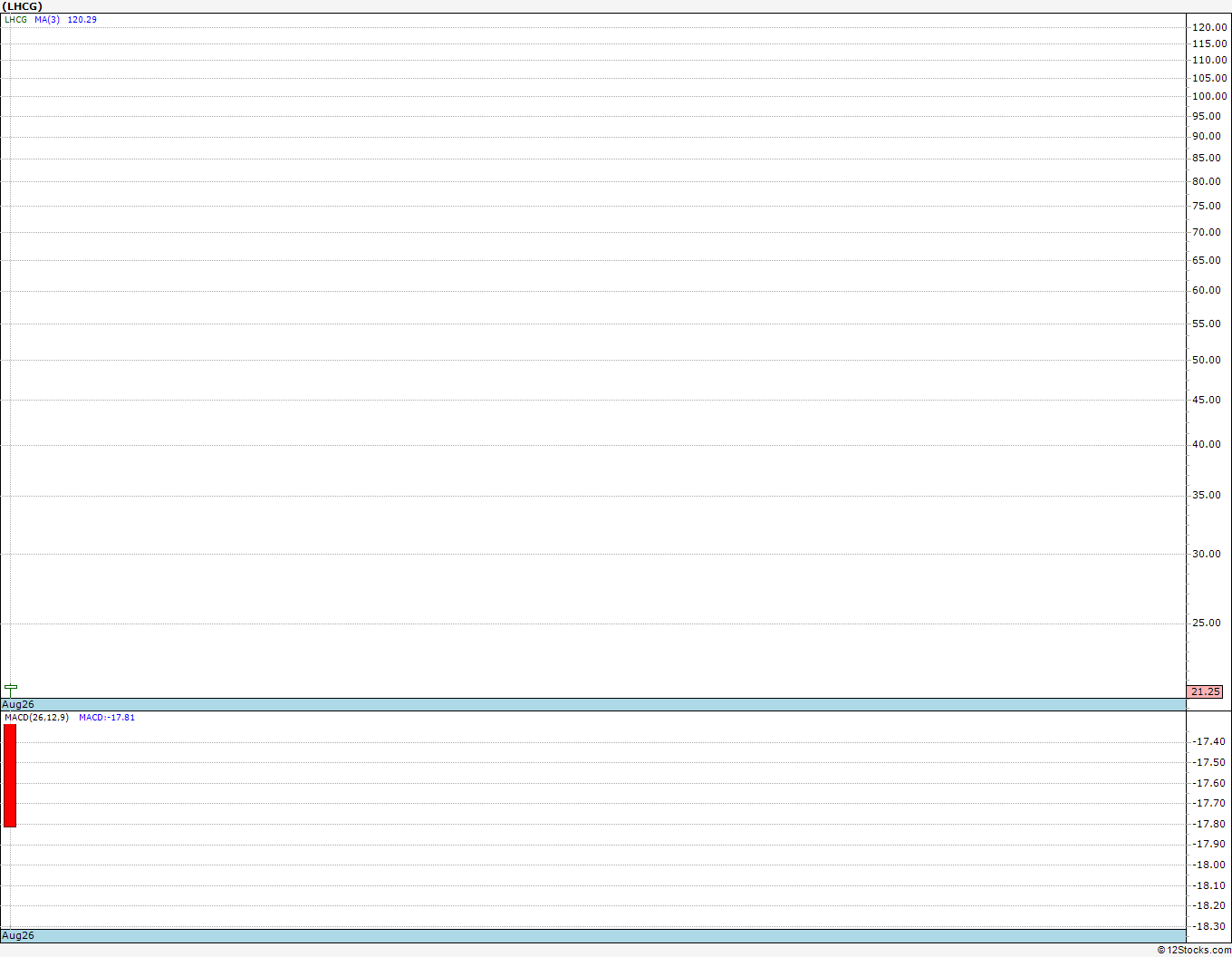Click the Aug26 label under MACD panel
Screen dimensions: 1232x957
click(x=18, y=935)
